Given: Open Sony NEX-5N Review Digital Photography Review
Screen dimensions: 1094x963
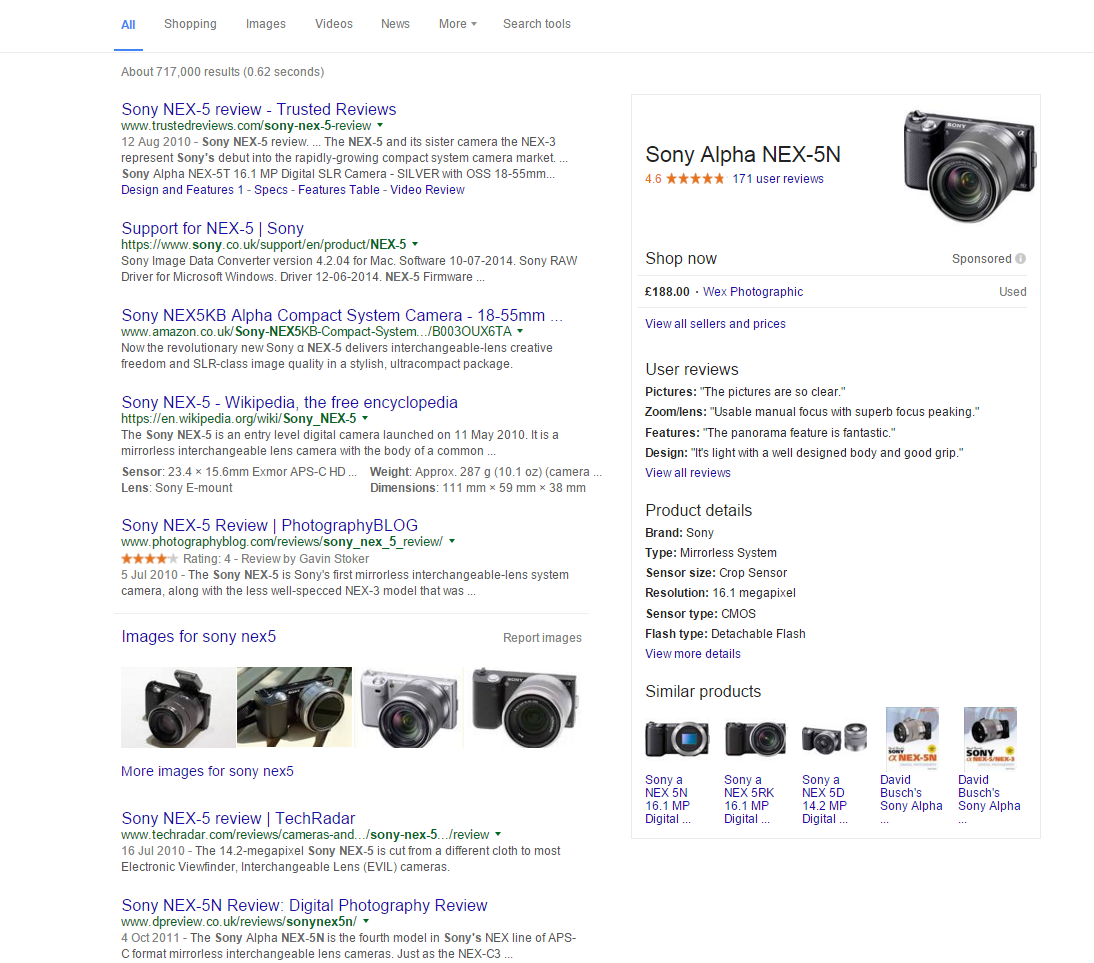Looking at the screenshot, I should [x=304, y=906].
